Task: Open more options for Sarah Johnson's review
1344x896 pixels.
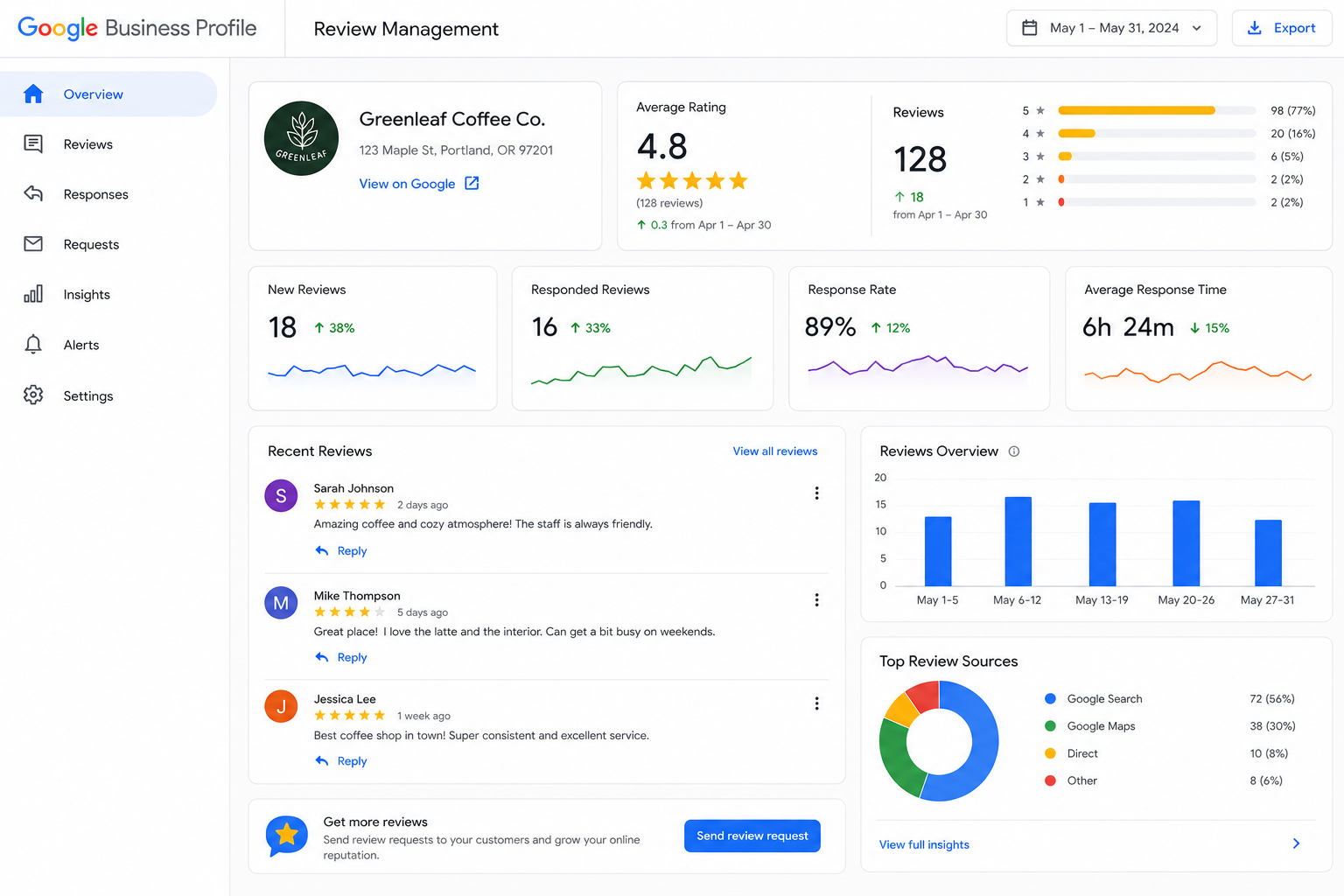Action: (816, 493)
